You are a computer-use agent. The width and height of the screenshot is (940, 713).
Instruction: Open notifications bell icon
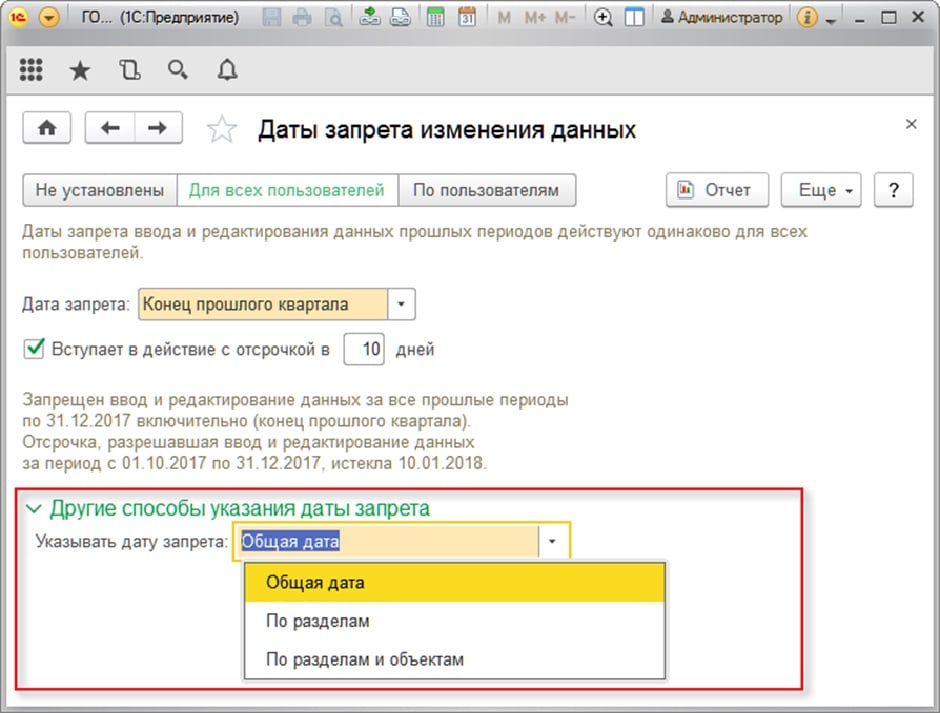pos(227,70)
